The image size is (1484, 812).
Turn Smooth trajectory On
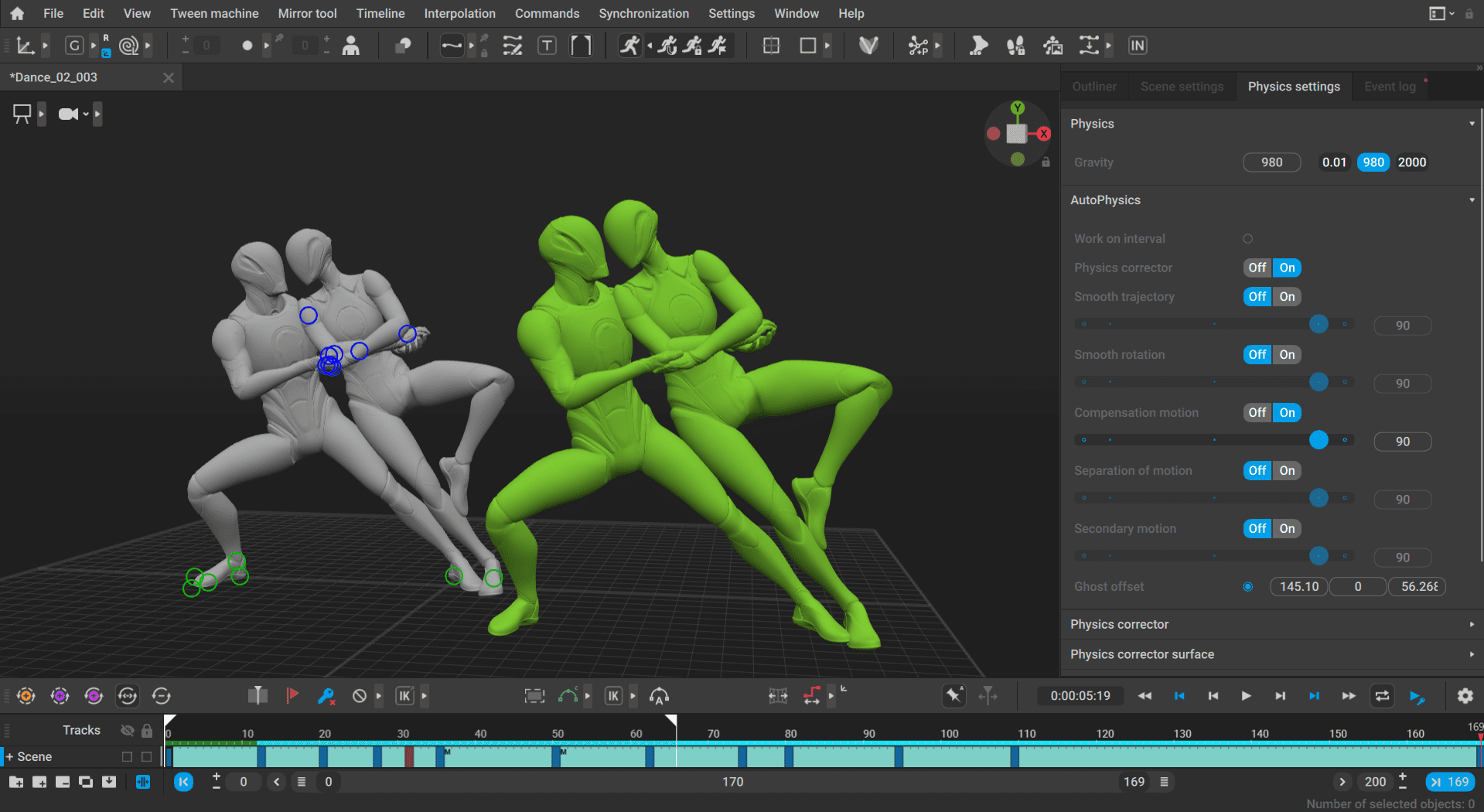click(1286, 296)
